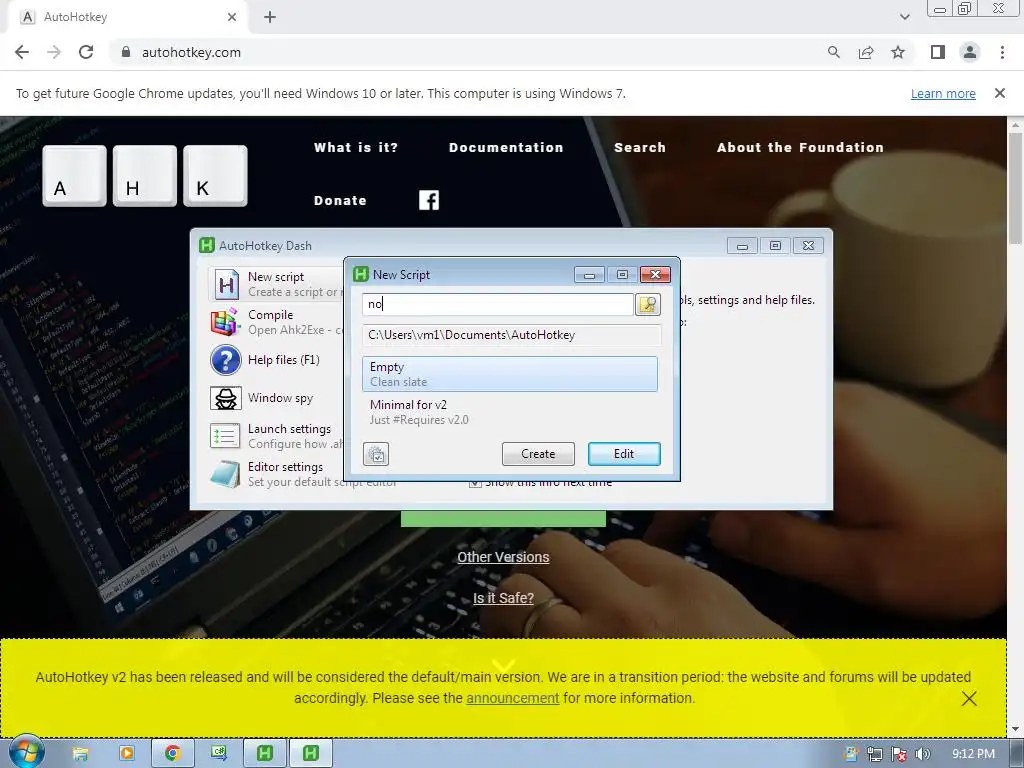1024x768 pixels.
Task: Click the New script icon in AutoHotkey Dash
Action: tap(226, 284)
